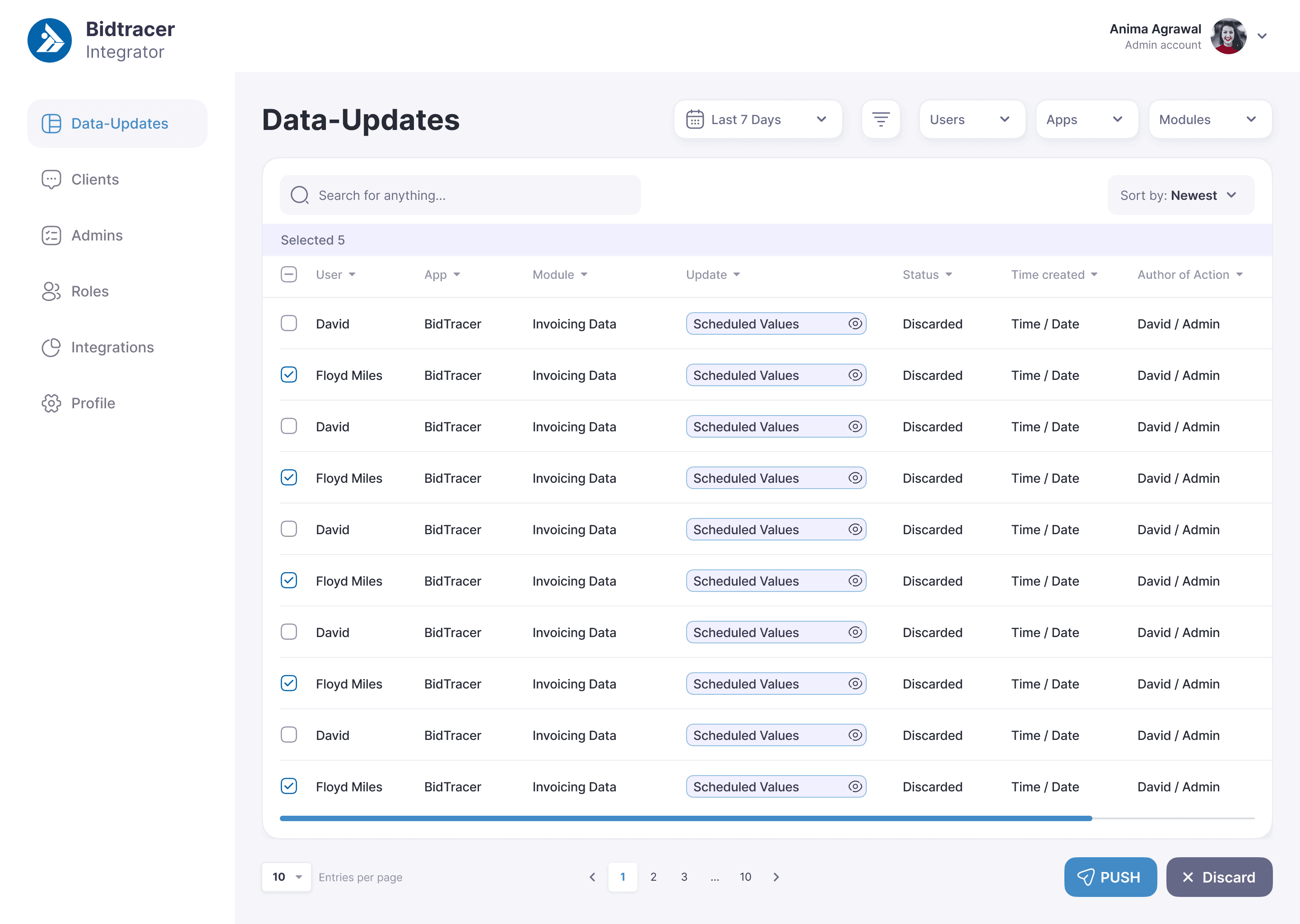
Task: Click the Search for anything field
Action: point(460,195)
